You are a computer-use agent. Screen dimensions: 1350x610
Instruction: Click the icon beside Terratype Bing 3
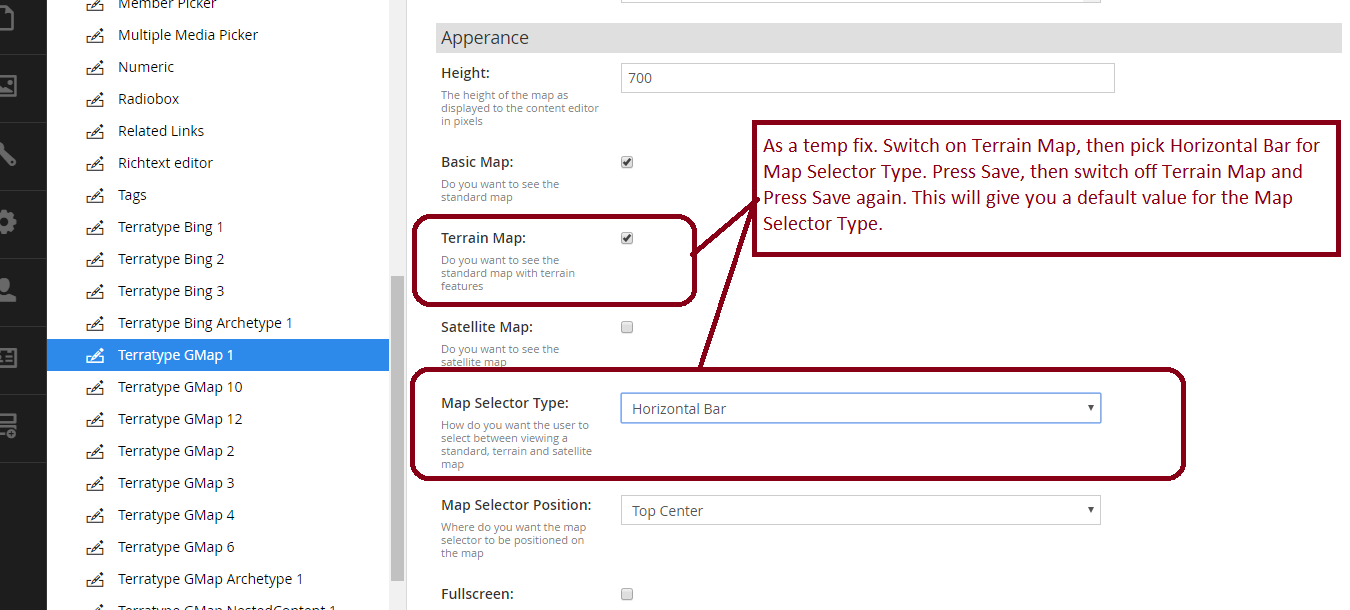pos(95,291)
